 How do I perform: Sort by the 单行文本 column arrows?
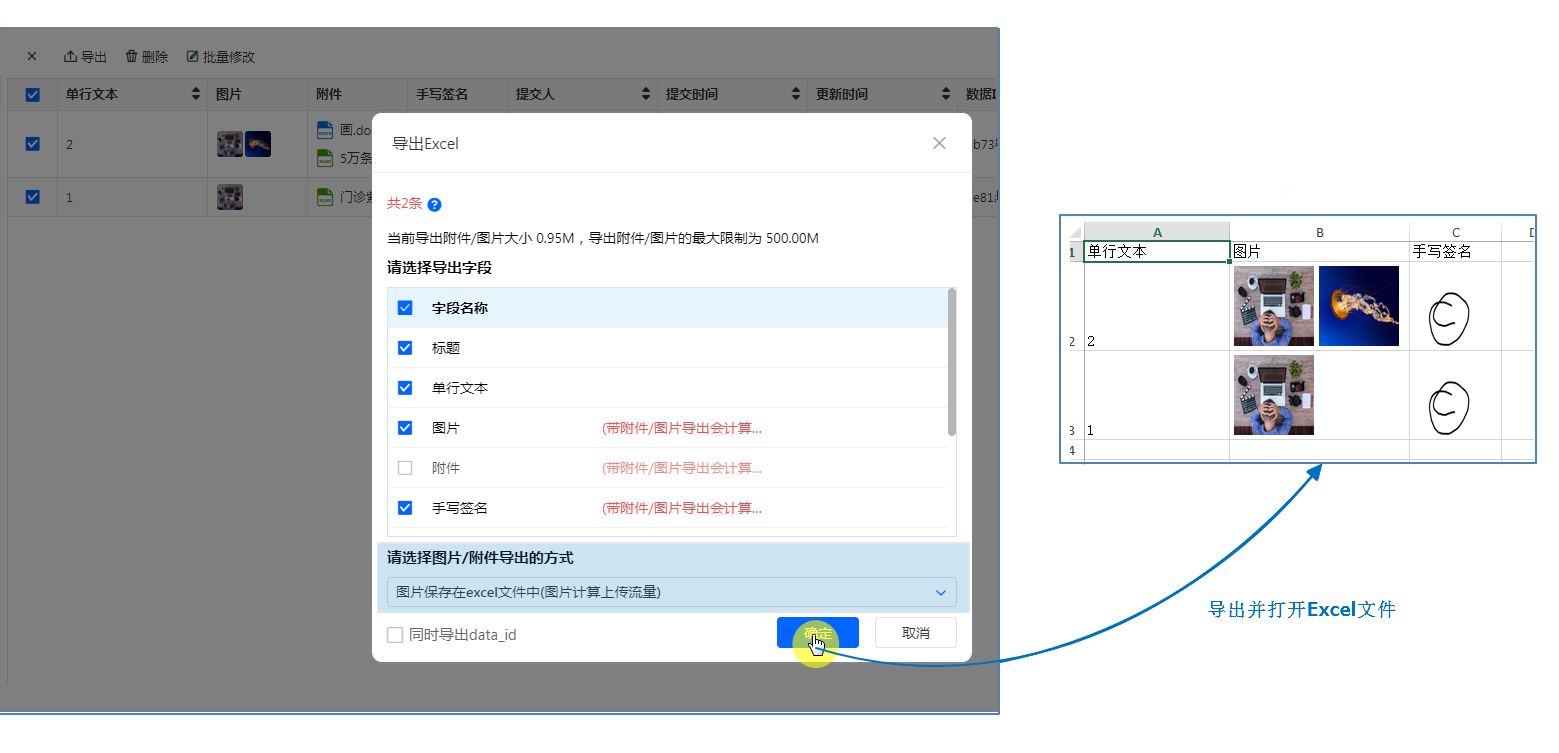(x=195, y=94)
